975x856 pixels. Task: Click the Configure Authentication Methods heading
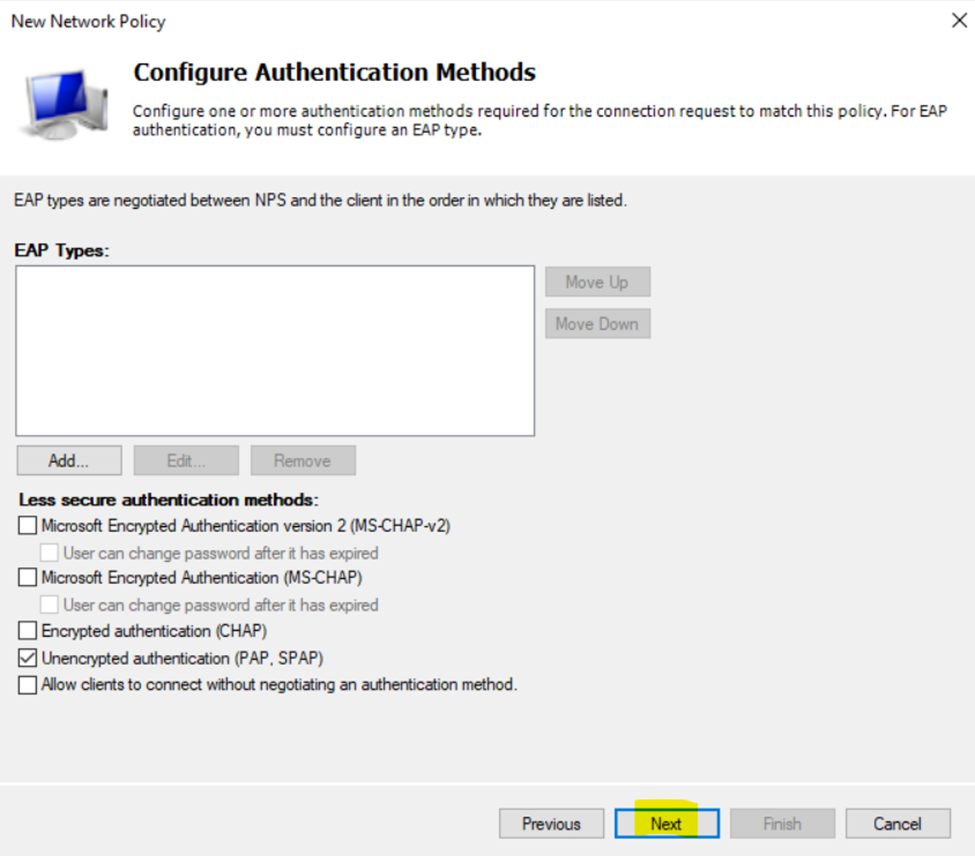(x=335, y=72)
